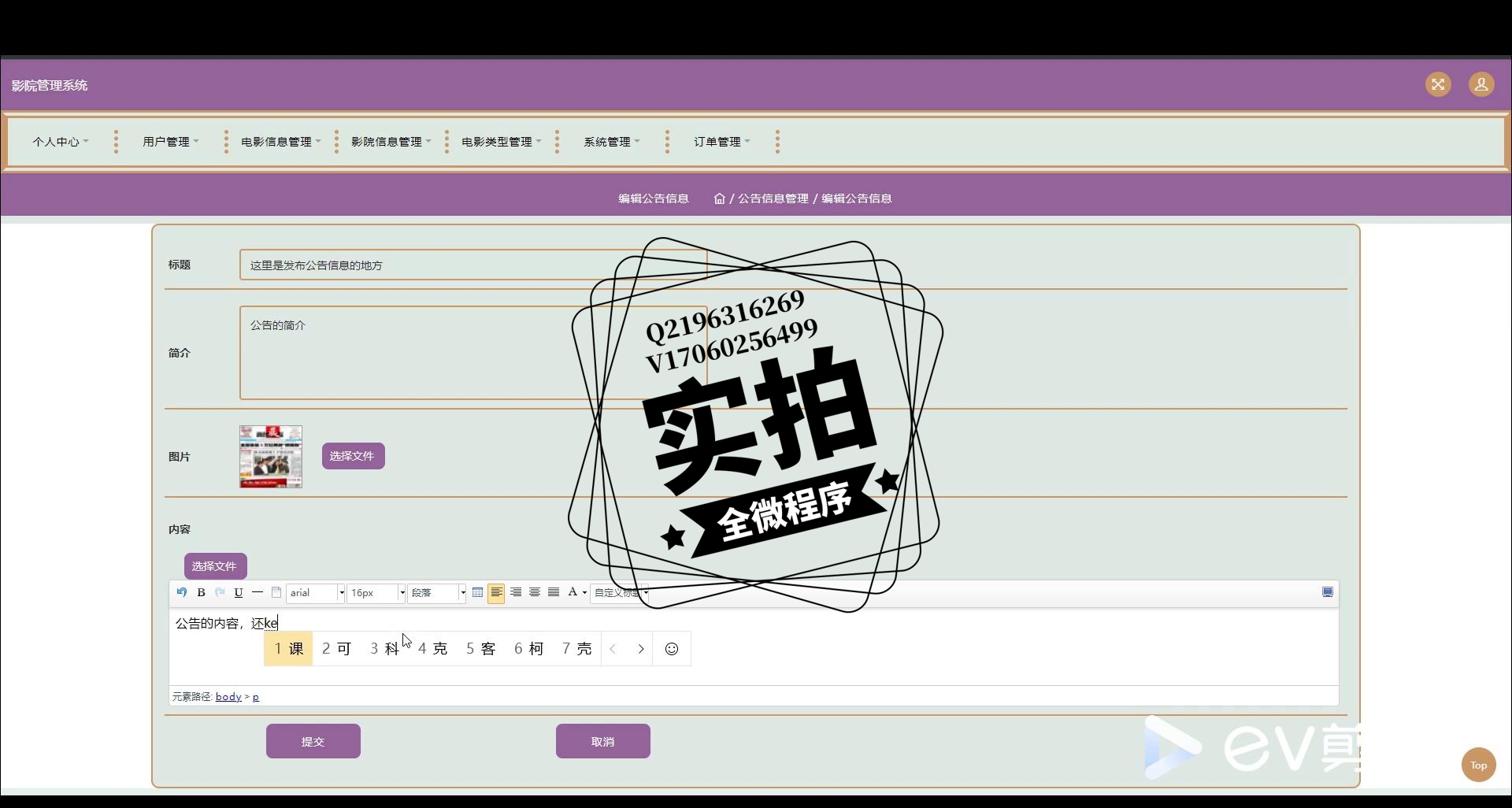
Task: Open the 自定义标题 dropdown
Action: pos(620,593)
